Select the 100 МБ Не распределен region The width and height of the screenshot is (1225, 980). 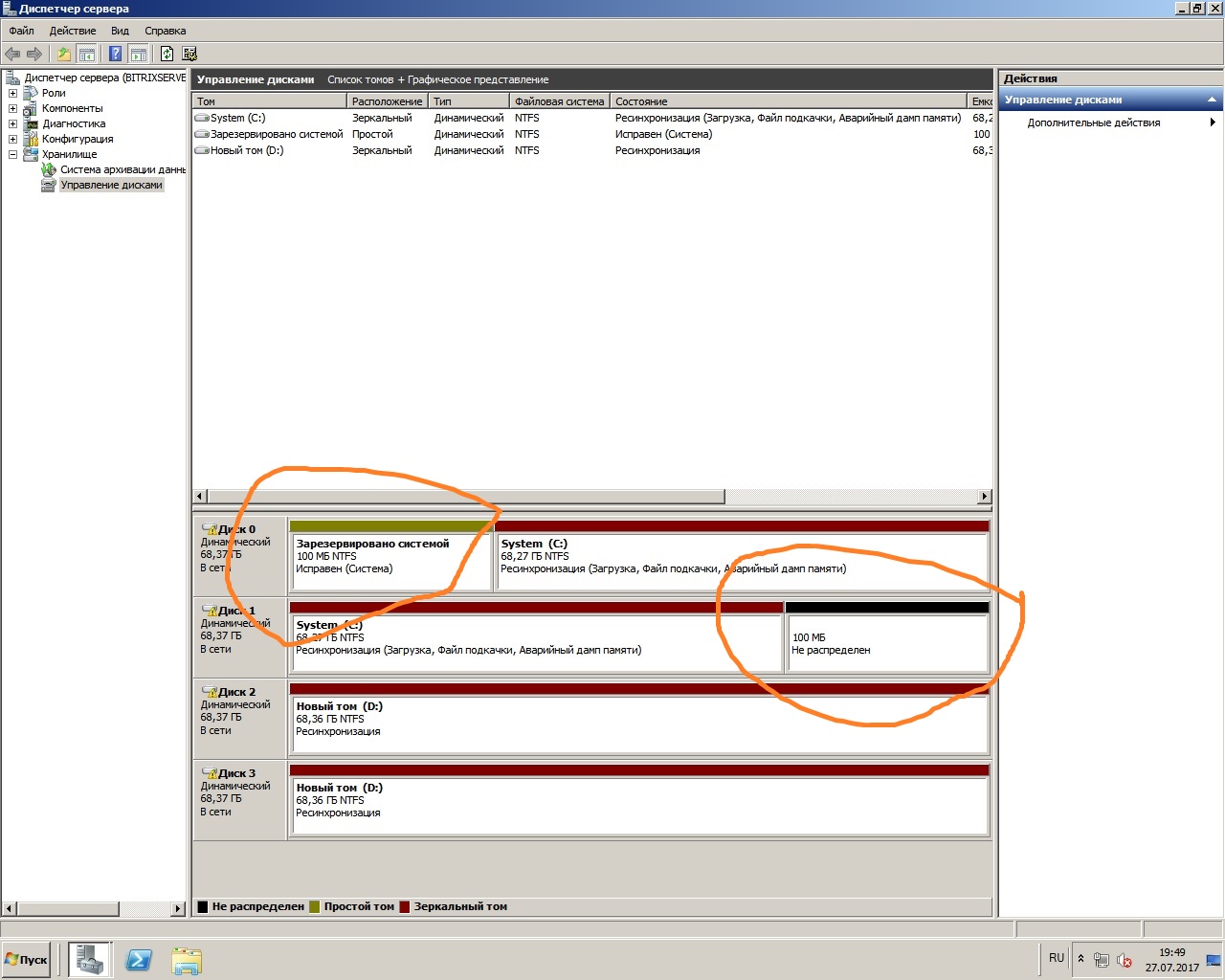click(887, 637)
